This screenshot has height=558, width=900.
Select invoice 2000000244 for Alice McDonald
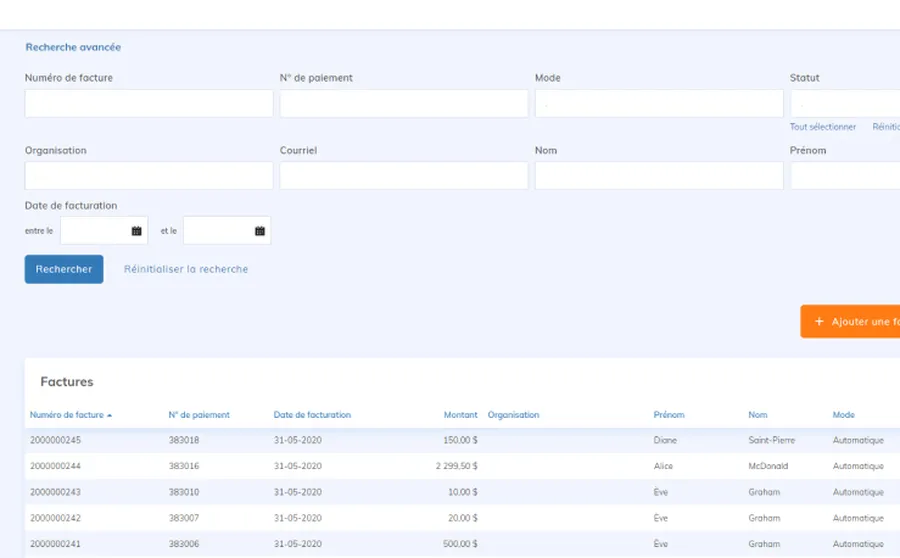click(x=55, y=466)
